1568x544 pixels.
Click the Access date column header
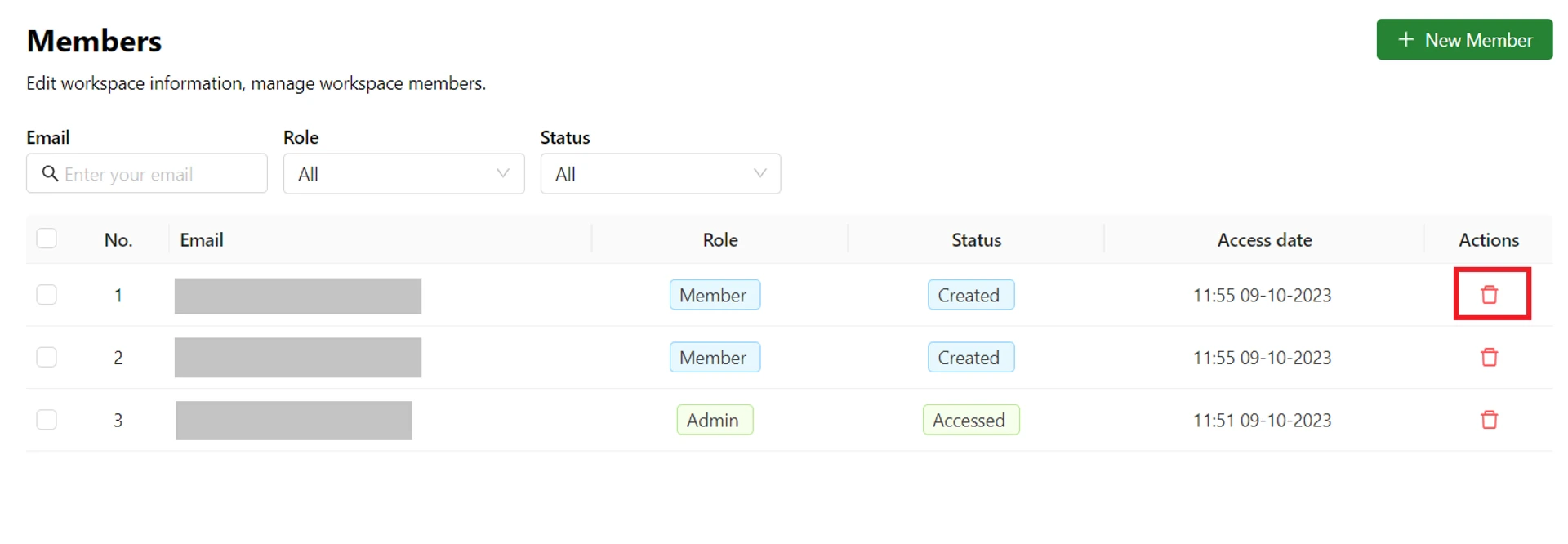point(1264,240)
